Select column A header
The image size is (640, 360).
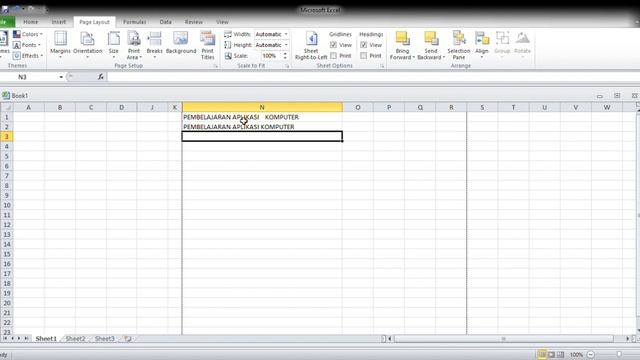(x=29, y=107)
